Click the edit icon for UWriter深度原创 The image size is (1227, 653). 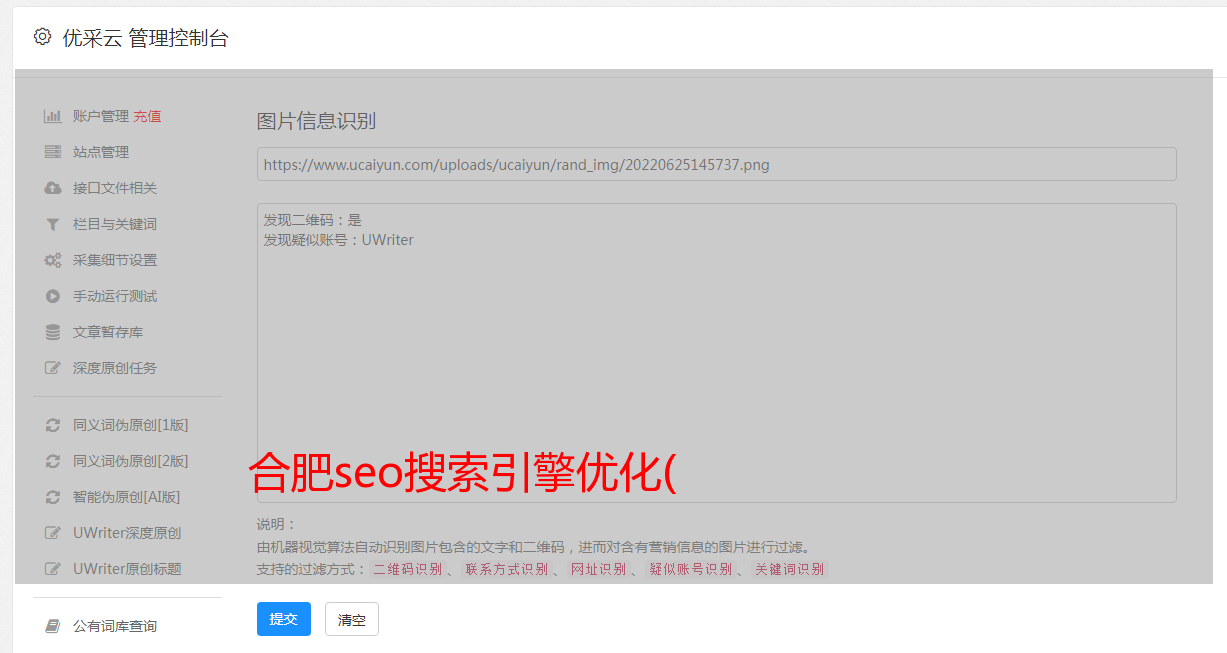click(53, 533)
